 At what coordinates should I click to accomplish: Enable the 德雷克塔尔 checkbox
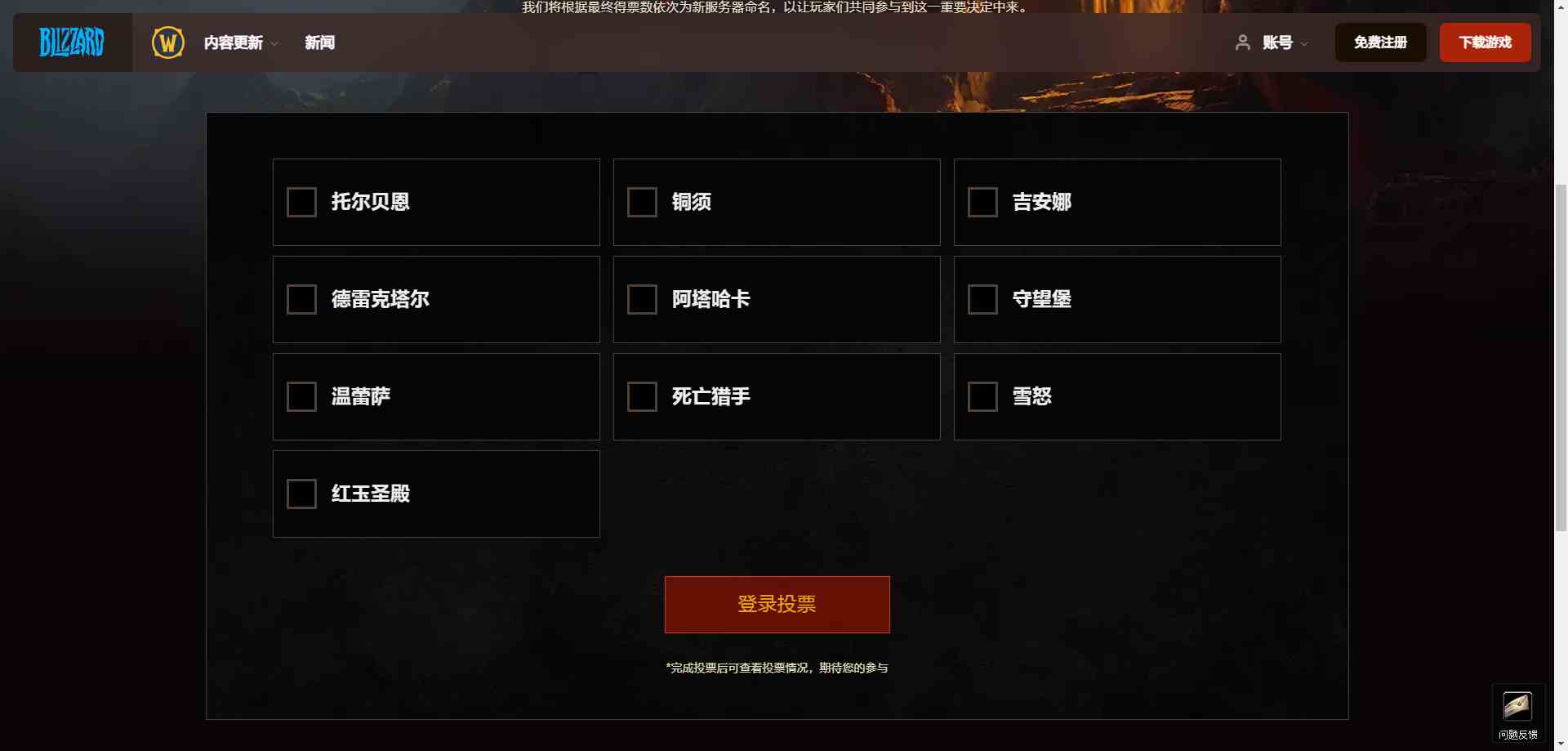(301, 299)
